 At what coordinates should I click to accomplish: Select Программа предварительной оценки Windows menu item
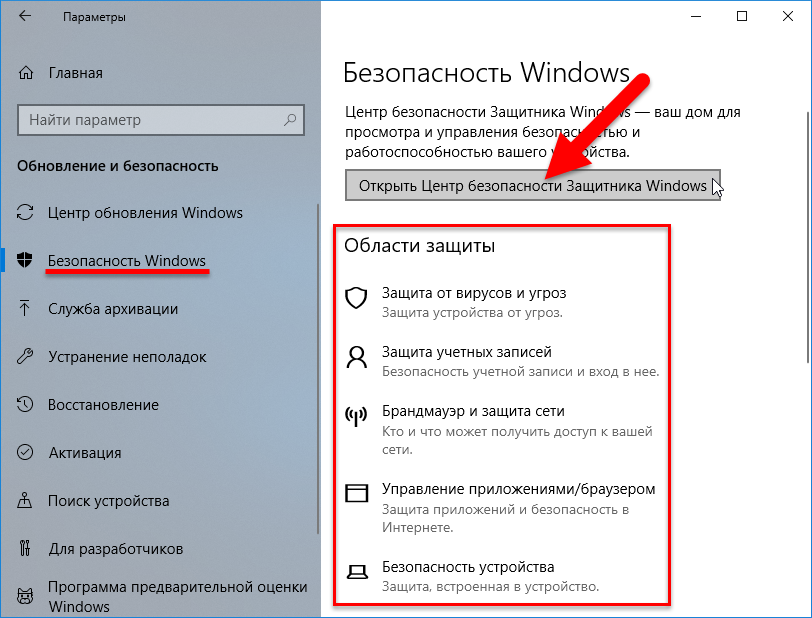[161, 597]
